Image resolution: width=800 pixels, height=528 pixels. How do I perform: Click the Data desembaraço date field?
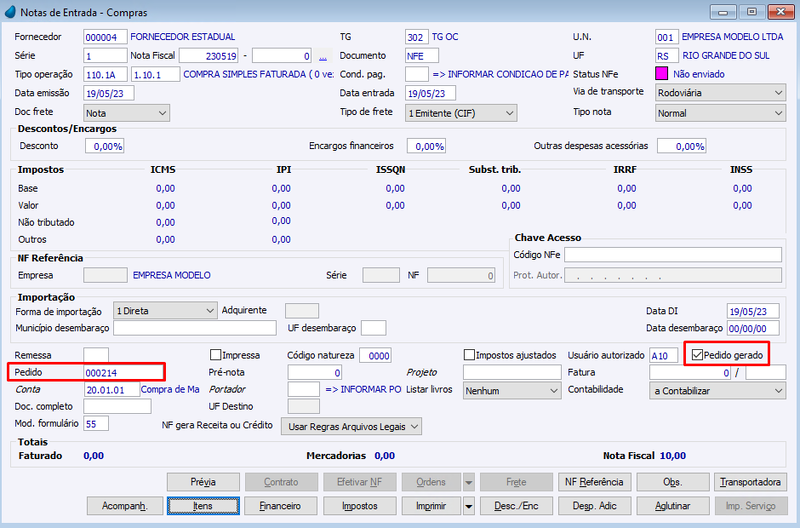tap(753, 328)
